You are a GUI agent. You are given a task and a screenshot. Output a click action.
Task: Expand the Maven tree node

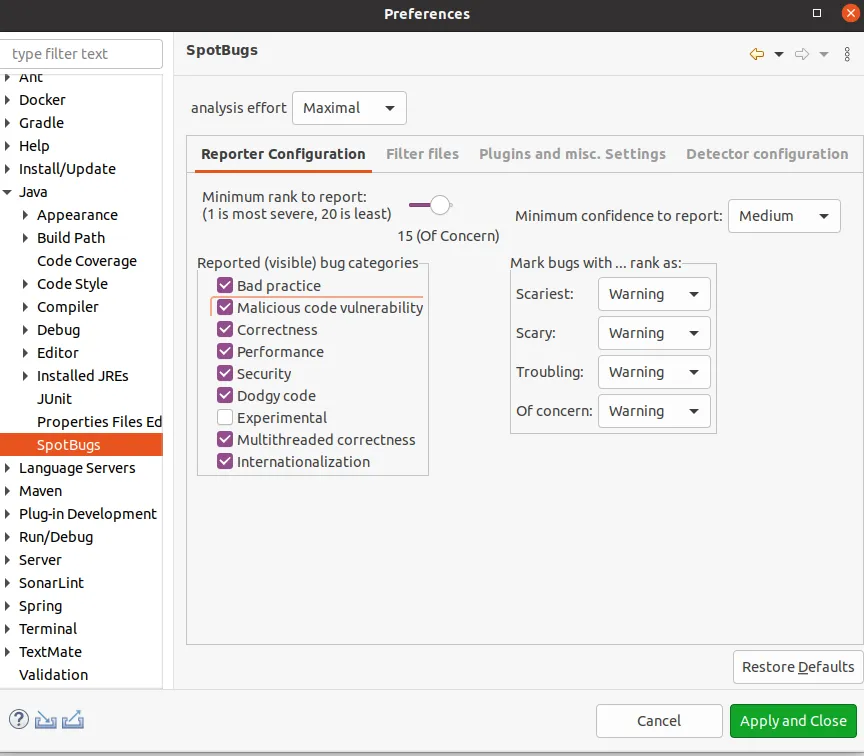click(7, 491)
